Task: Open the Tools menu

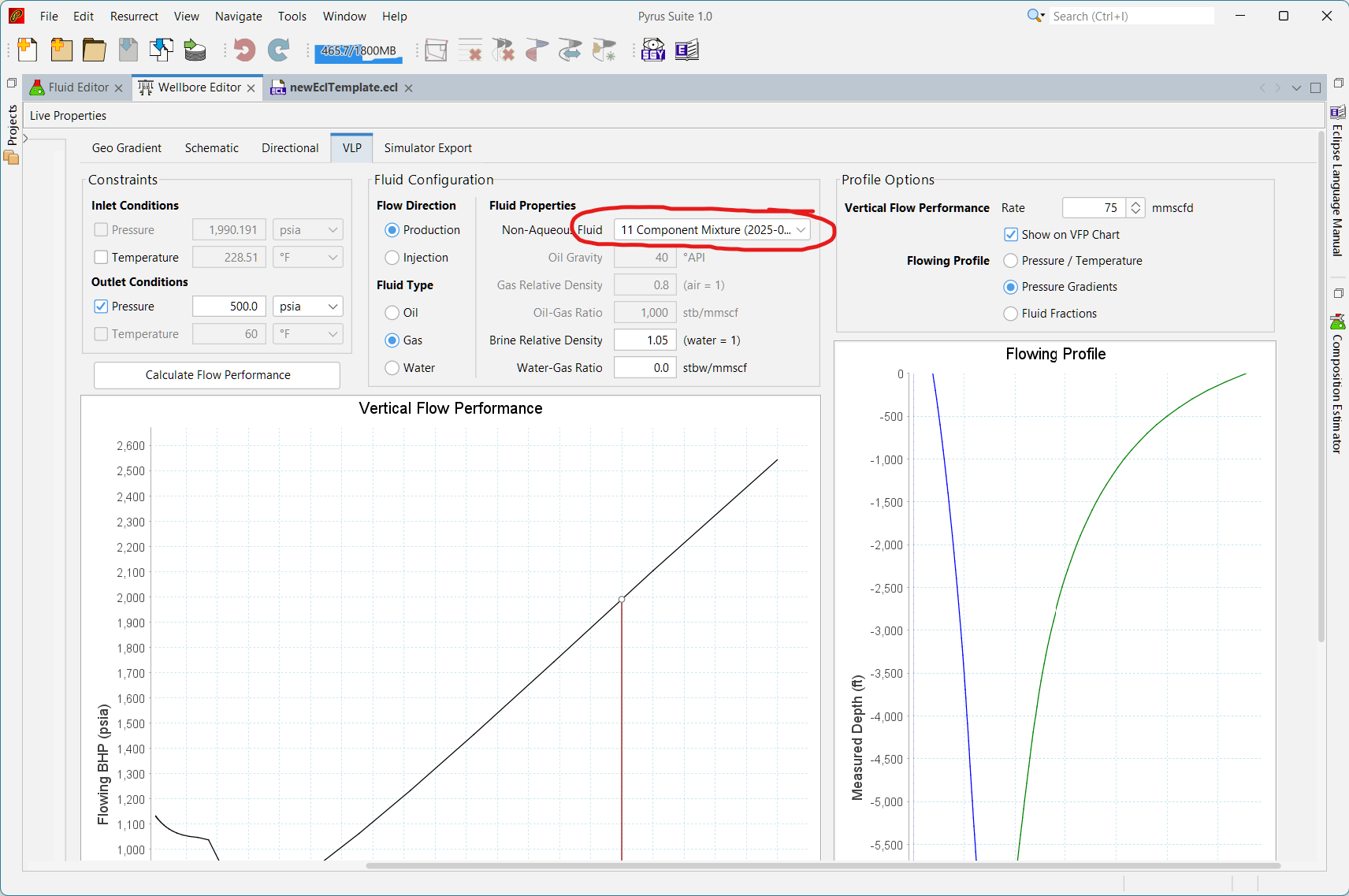Action: point(292,17)
